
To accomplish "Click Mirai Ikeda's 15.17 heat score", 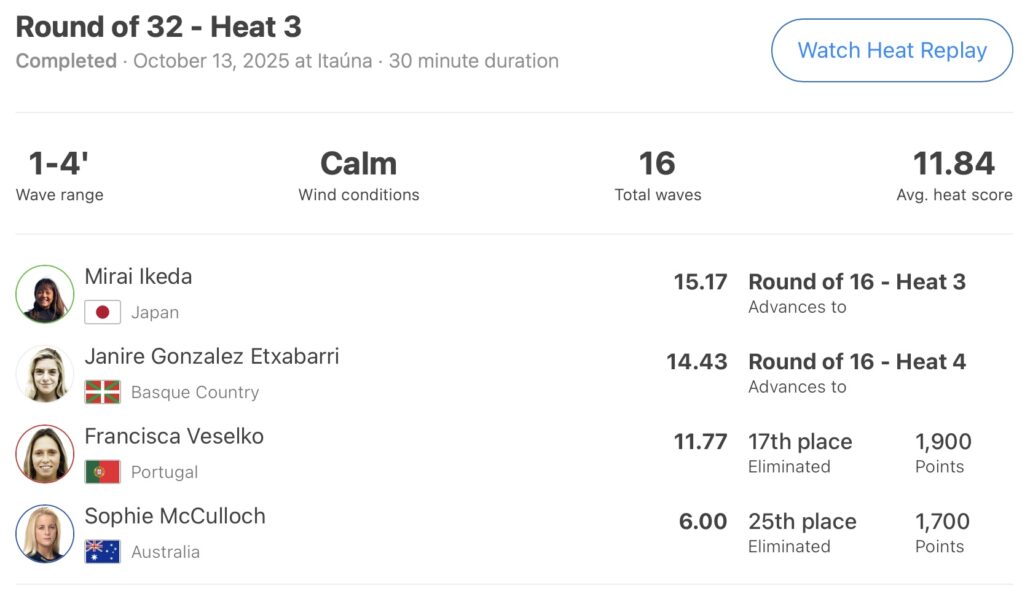I will point(700,282).
